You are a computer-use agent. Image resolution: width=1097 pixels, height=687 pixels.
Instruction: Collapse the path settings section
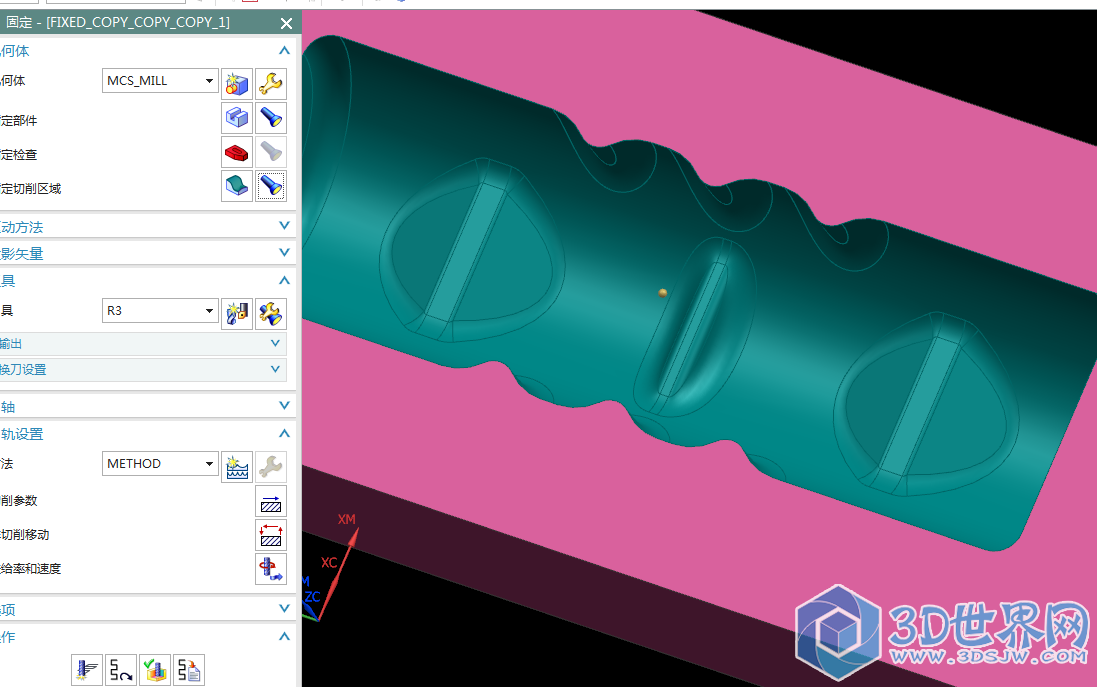tap(284, 434)
